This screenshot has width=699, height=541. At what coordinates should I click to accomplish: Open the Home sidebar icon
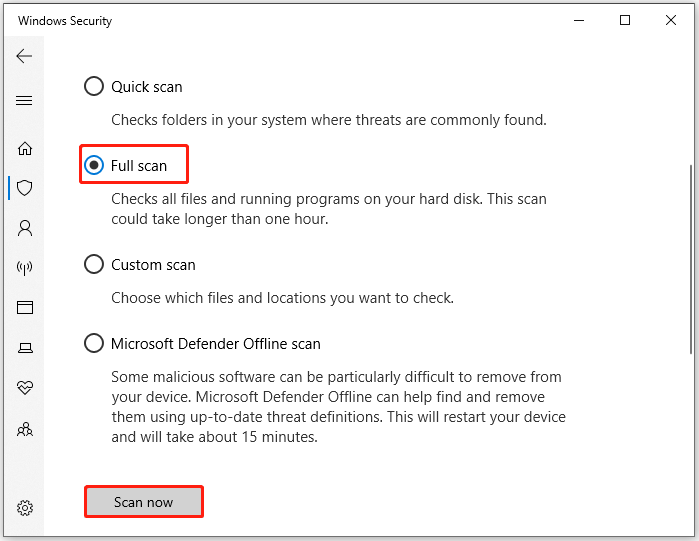pyautogui.click(x=25, y=148)
